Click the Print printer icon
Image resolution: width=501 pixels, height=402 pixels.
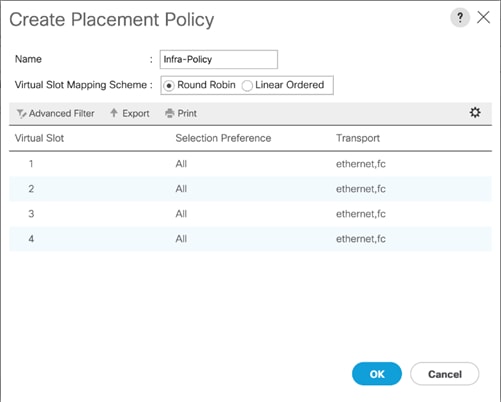click(170, 113)
